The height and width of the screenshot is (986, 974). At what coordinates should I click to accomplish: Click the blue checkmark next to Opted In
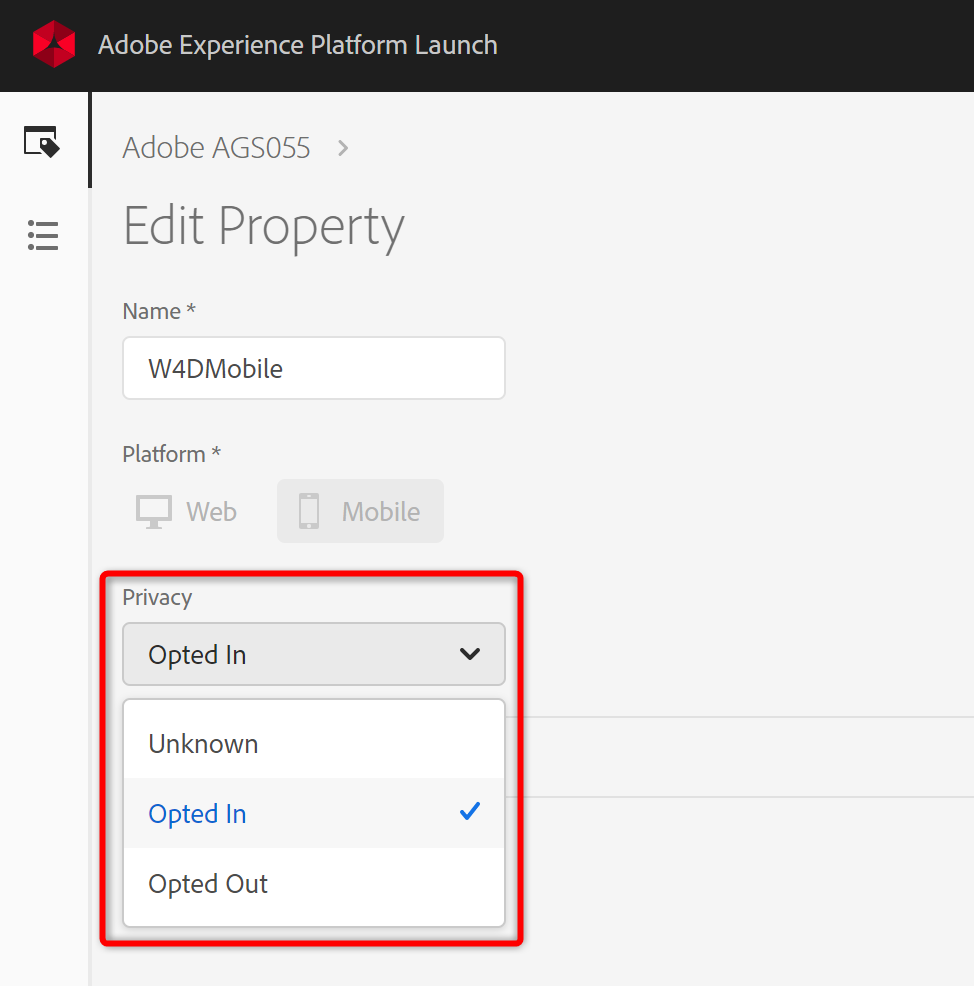(469, 812)
